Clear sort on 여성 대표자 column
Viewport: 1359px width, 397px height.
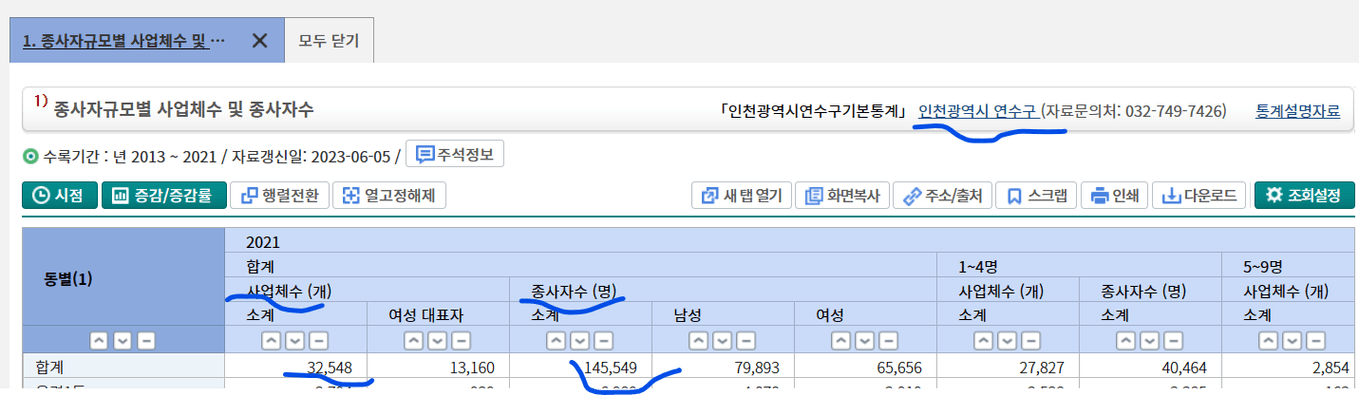pyautogui.click(x=462, y=340)
